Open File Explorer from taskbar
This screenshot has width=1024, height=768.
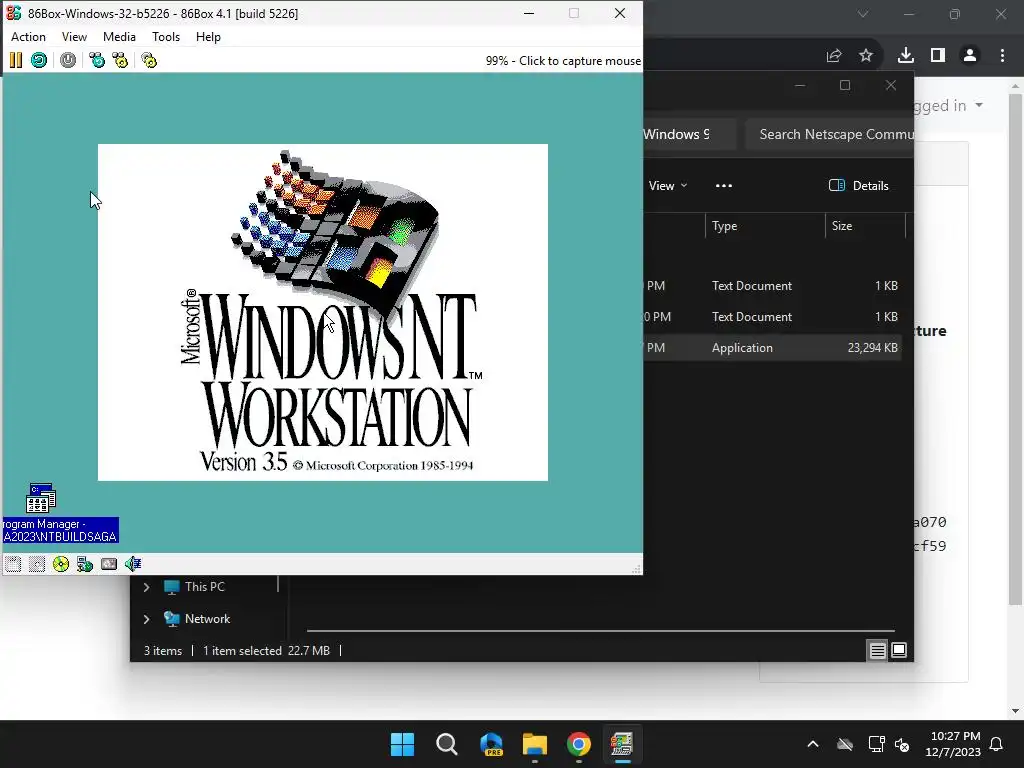535,744
